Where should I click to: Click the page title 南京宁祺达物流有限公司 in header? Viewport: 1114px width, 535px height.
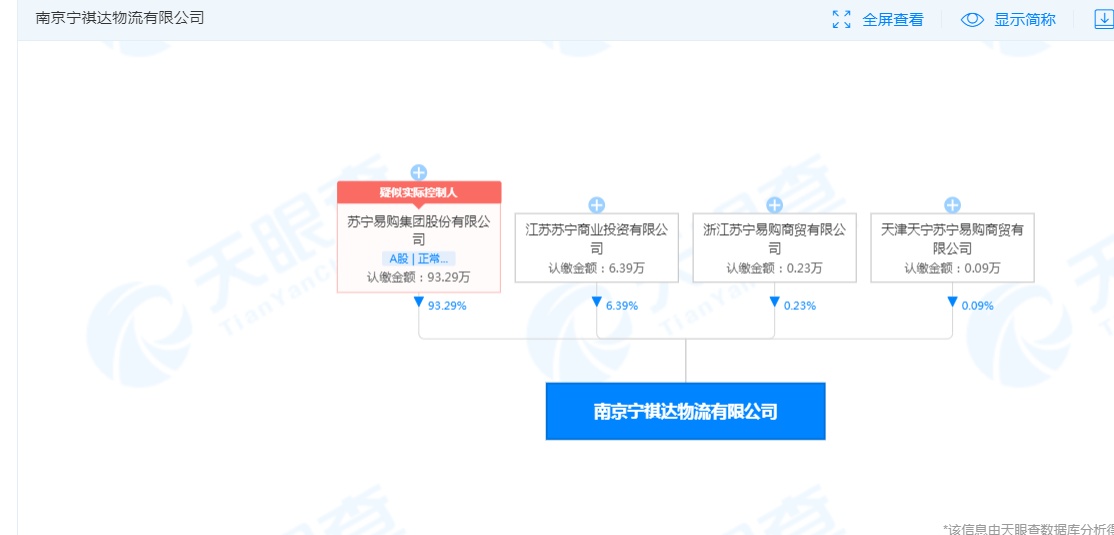[x=120, y=18]
